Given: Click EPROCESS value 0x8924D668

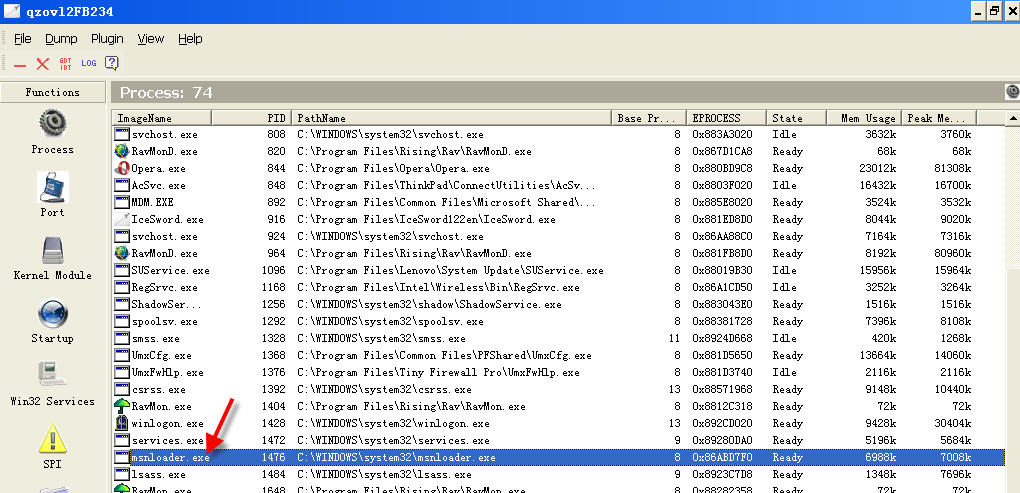Looking at the screenshot, I should click(723, 338).
